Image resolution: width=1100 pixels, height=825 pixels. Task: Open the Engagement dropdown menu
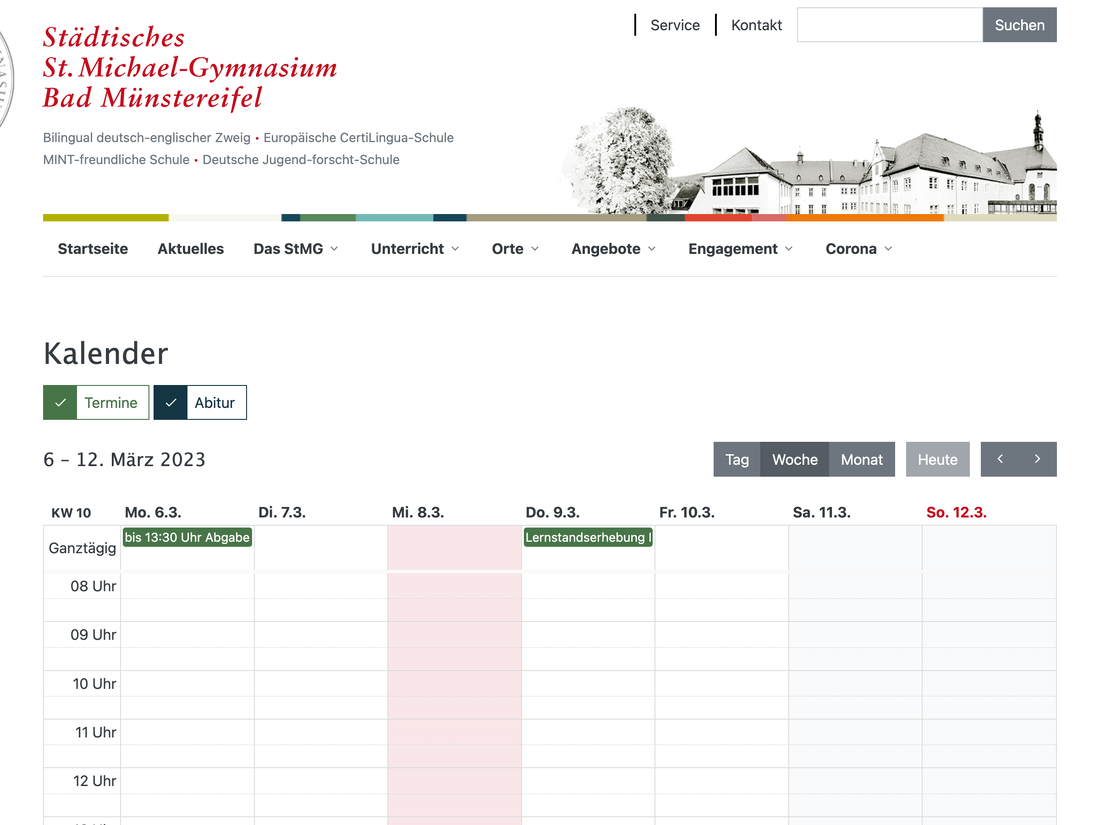pos(740,249)
